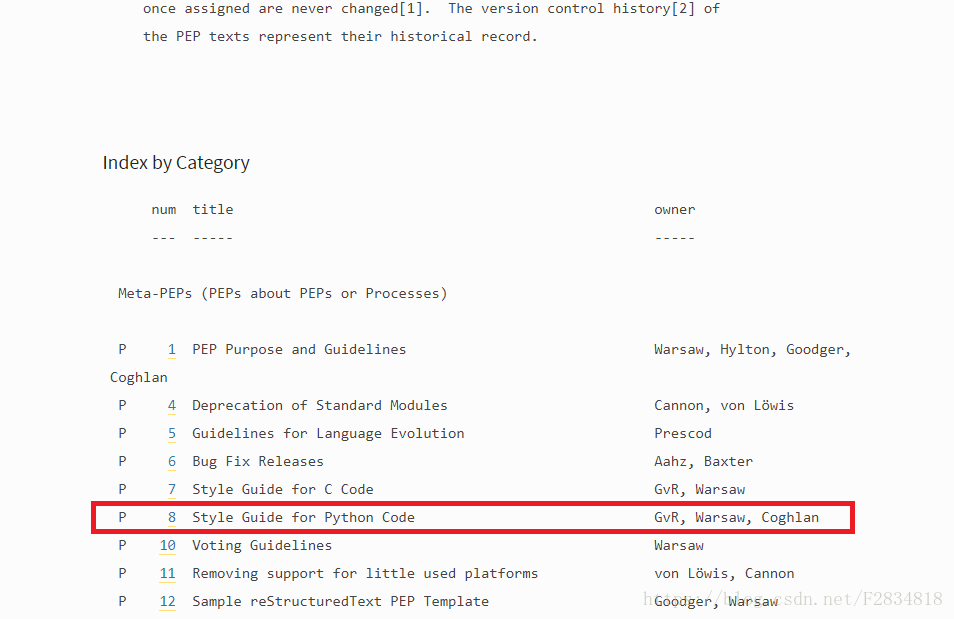Click title 'Style Guide for C Code'
Viewport: 954px width, 619px height.
point(282,489)
